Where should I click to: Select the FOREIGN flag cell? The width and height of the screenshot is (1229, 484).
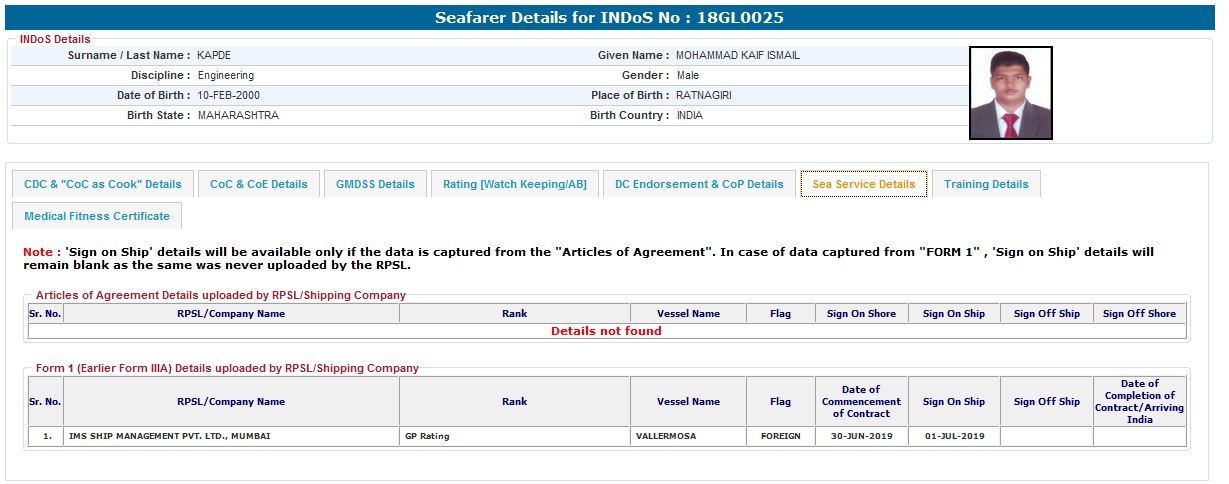pos(780,437)
